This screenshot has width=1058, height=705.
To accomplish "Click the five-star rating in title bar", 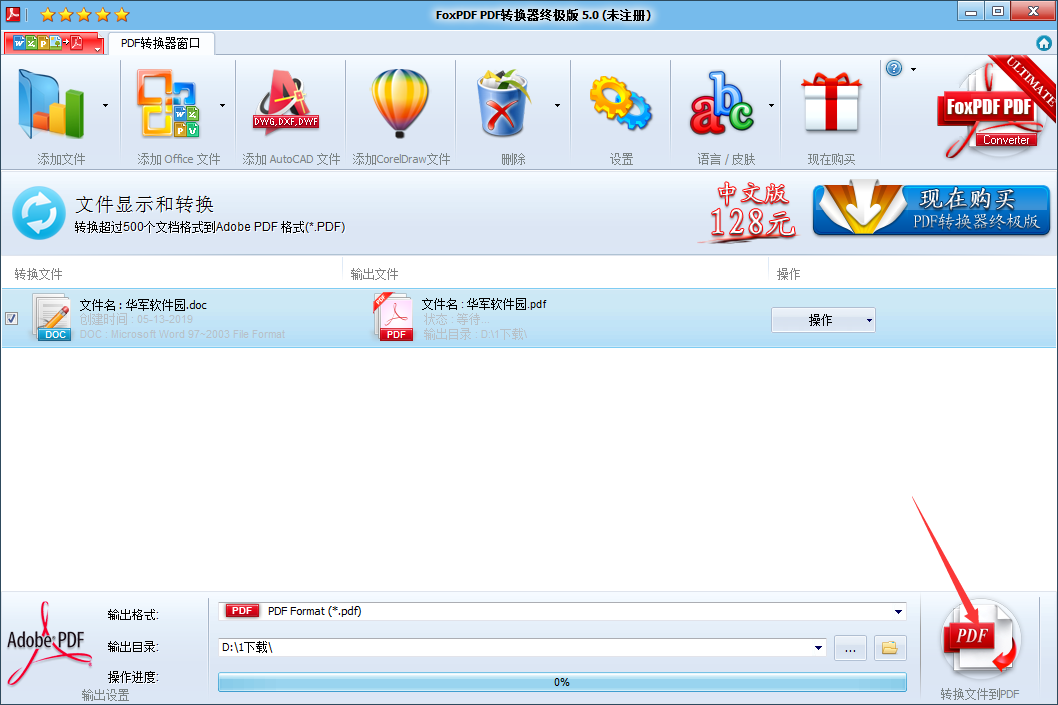I will pyautogui.click(x=84, y=14).
